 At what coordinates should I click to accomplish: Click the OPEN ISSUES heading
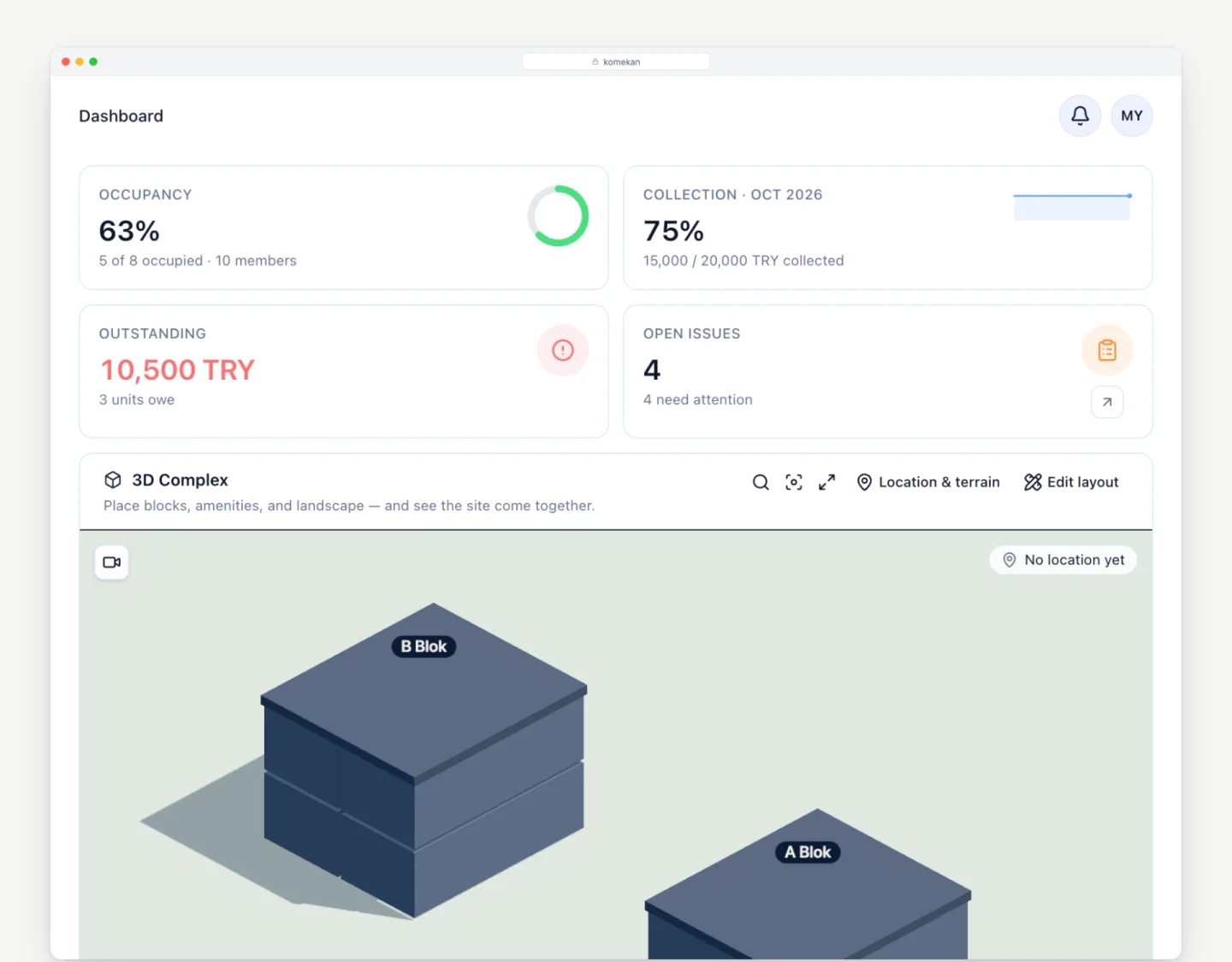[692, 333]
